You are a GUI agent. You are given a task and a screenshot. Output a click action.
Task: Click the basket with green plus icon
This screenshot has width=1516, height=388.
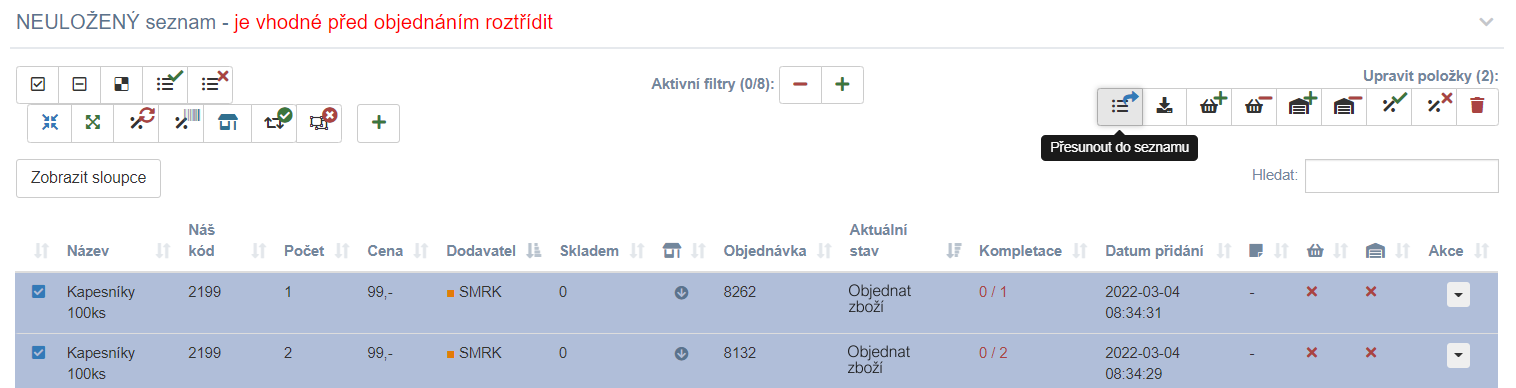point(1210,106)
